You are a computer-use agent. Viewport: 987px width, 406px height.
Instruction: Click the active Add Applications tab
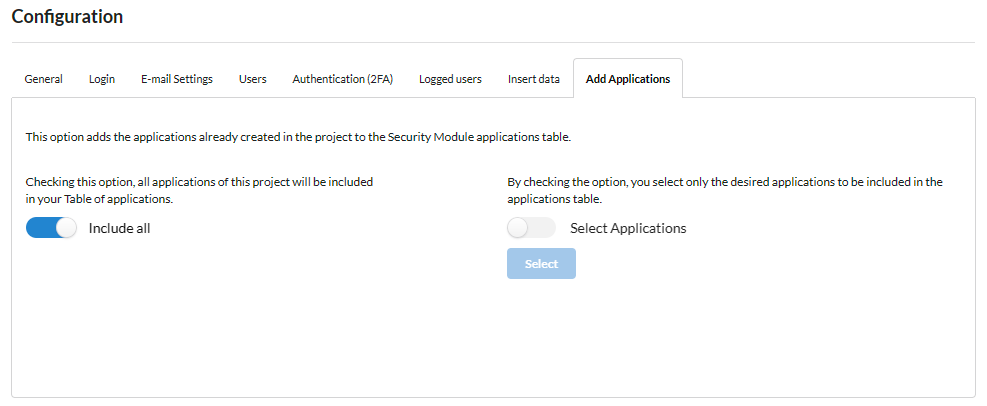[627, 79]
